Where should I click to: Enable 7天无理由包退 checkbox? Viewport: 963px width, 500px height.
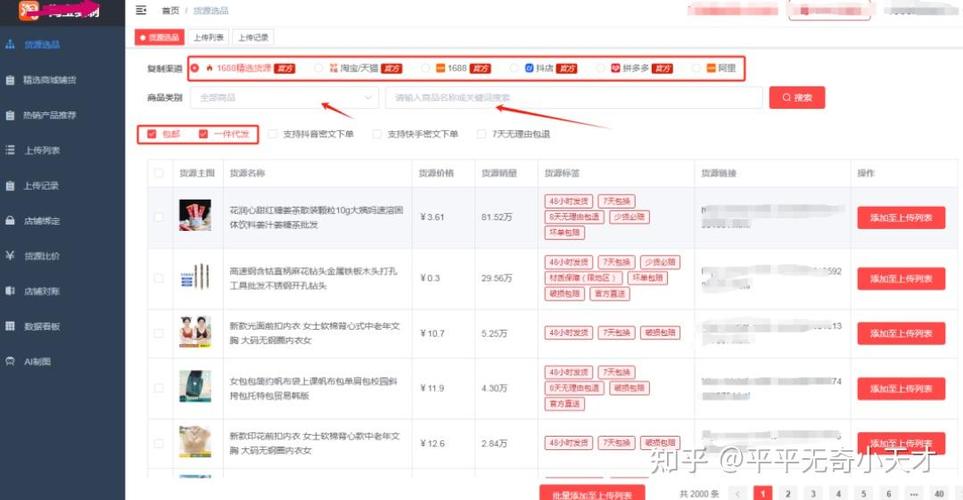tap(482, 134)
